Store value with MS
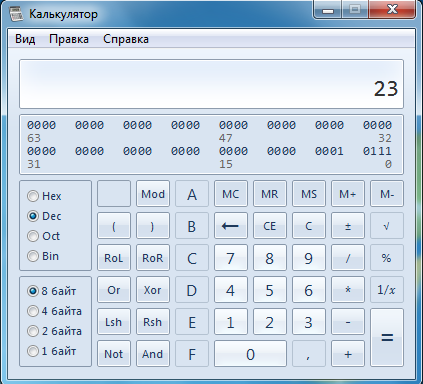 click(309, 194)
